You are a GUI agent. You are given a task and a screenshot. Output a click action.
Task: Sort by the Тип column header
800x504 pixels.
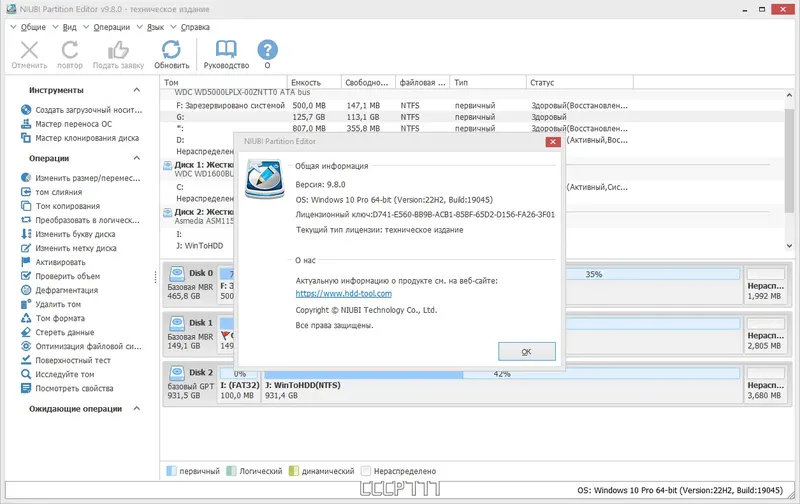488,82
